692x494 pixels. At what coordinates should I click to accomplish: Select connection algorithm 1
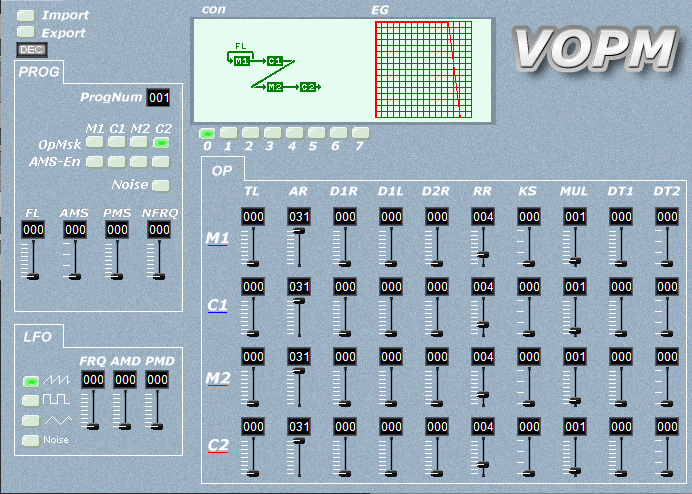229,133
